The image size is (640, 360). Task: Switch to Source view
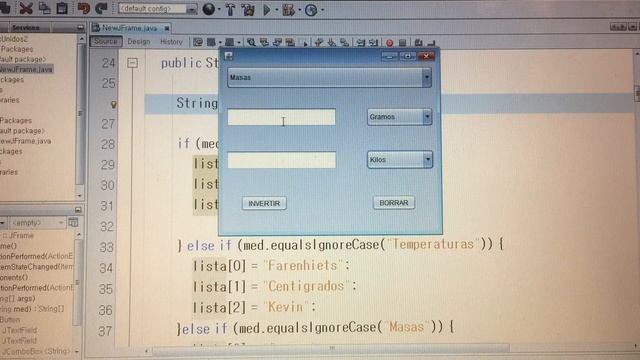106,41
